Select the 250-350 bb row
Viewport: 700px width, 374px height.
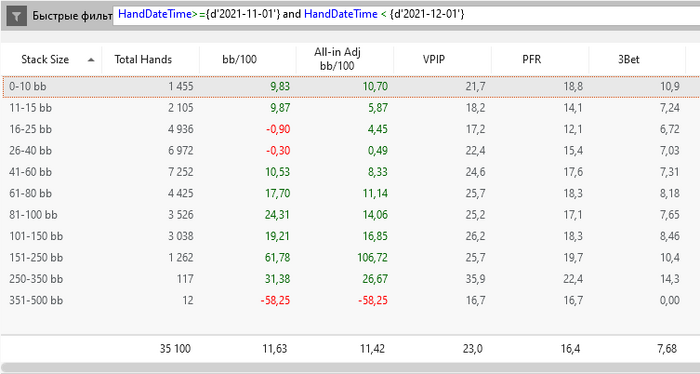coord(350,279)
